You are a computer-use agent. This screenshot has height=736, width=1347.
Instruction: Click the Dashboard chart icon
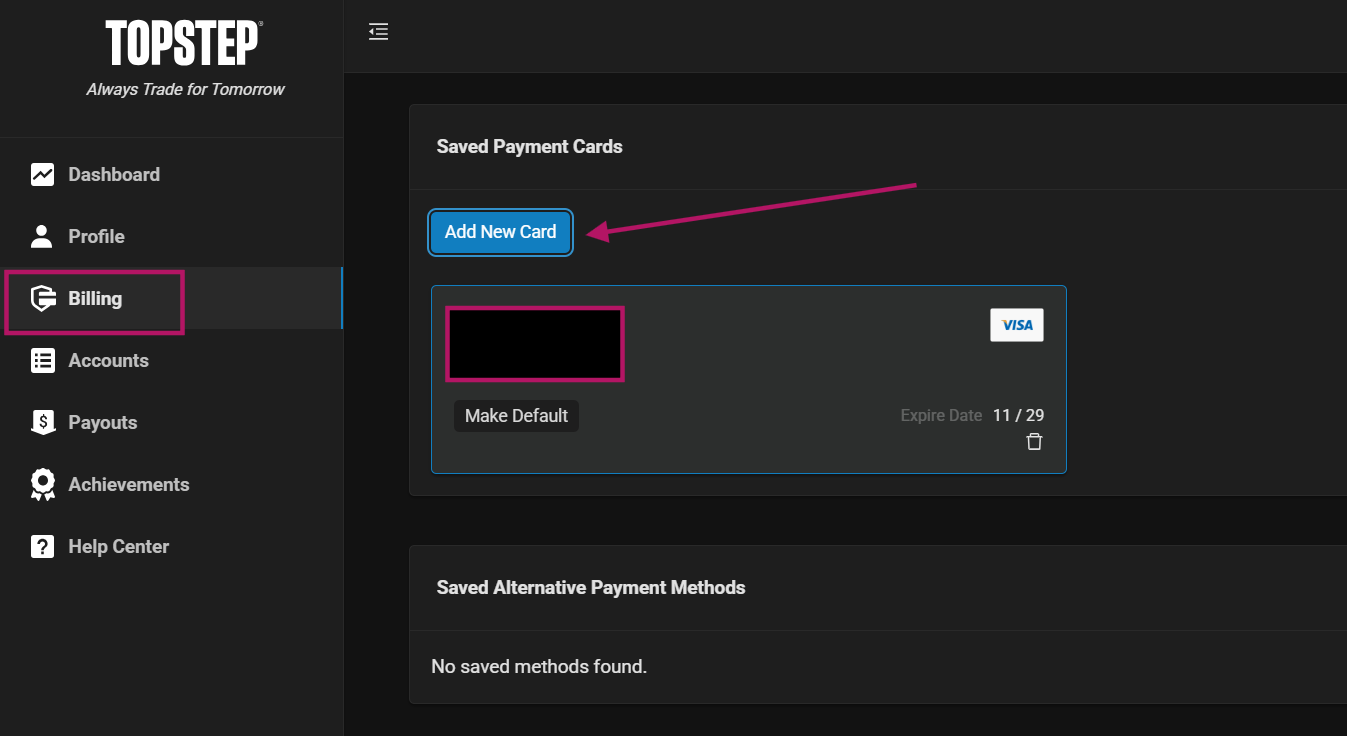pos(42,175)
